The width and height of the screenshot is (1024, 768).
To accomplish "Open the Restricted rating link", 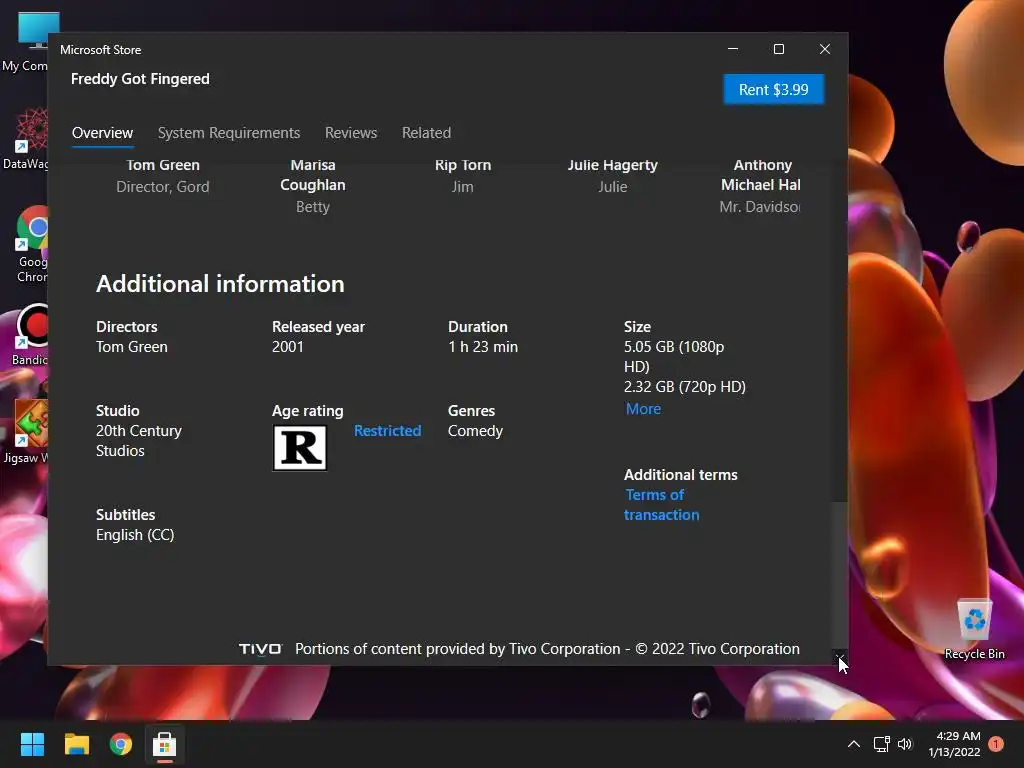I will (x=387, y=430).
